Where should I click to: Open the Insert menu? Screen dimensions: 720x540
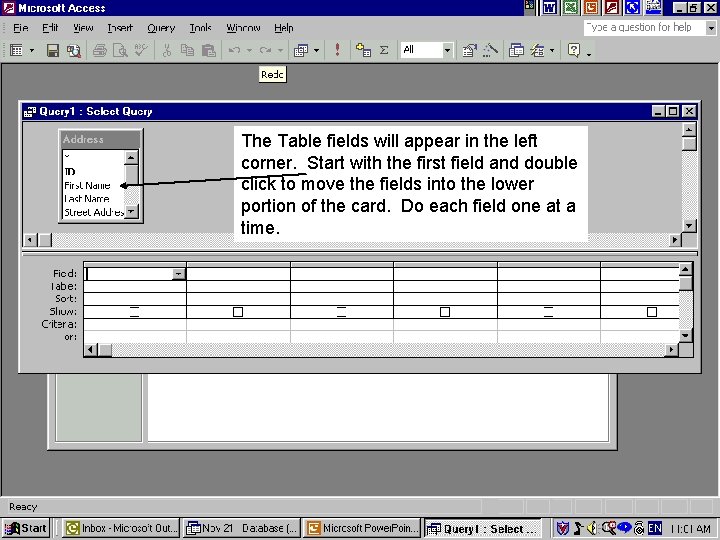click(120, 28)
